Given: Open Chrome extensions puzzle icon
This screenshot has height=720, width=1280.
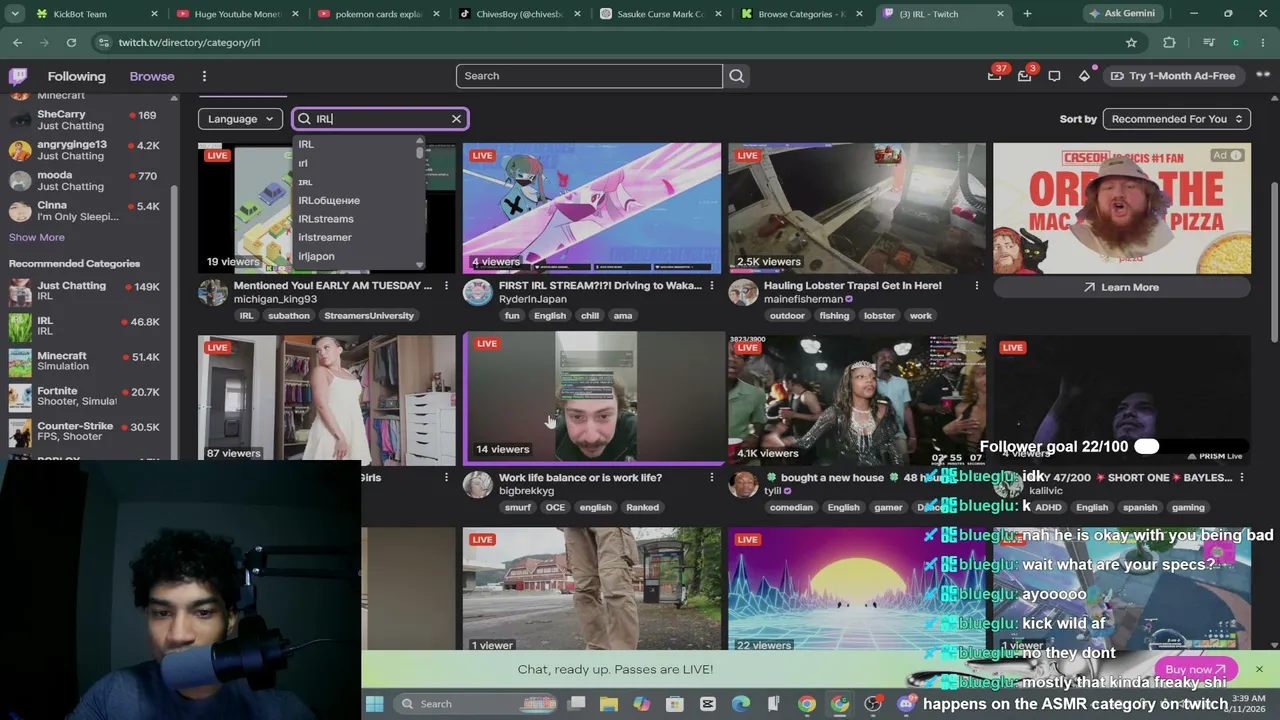Looking at the screenshot, I should (1169, 42).
